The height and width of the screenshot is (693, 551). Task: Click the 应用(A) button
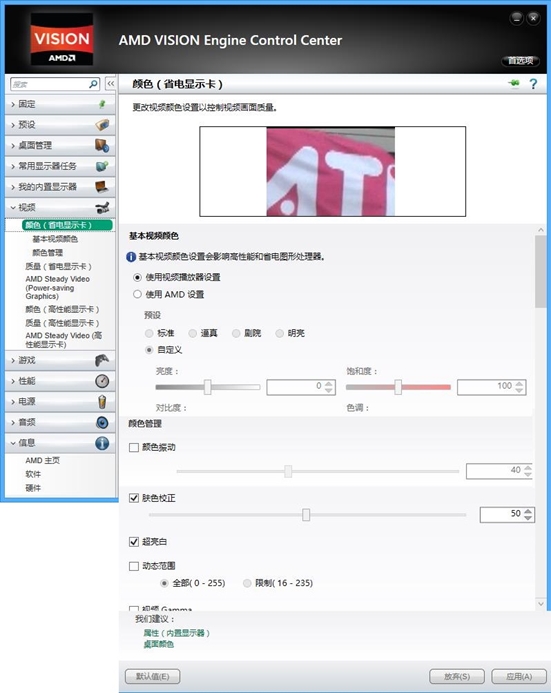pos(519,676)
